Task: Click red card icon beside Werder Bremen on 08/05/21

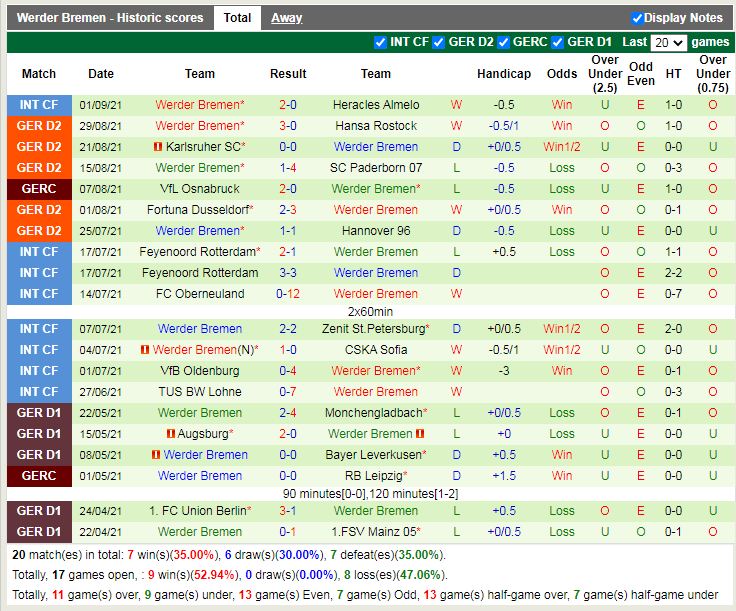Action: coord(156,455)
